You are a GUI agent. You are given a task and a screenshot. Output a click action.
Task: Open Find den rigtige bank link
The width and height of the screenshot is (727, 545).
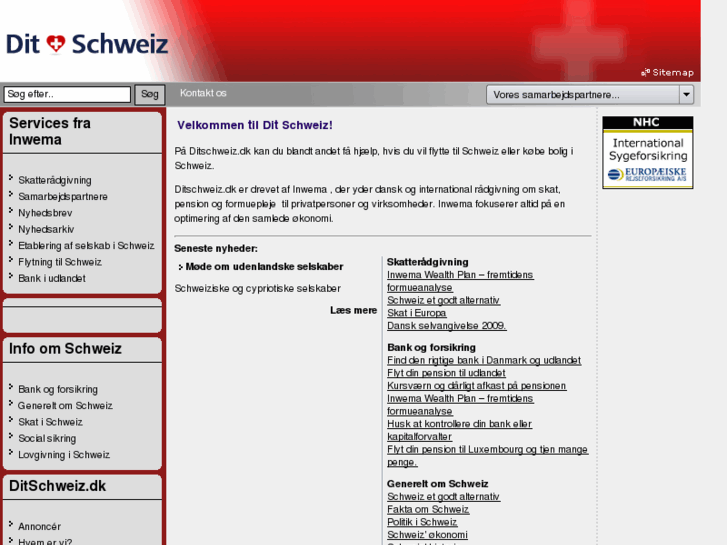(484, 360)
